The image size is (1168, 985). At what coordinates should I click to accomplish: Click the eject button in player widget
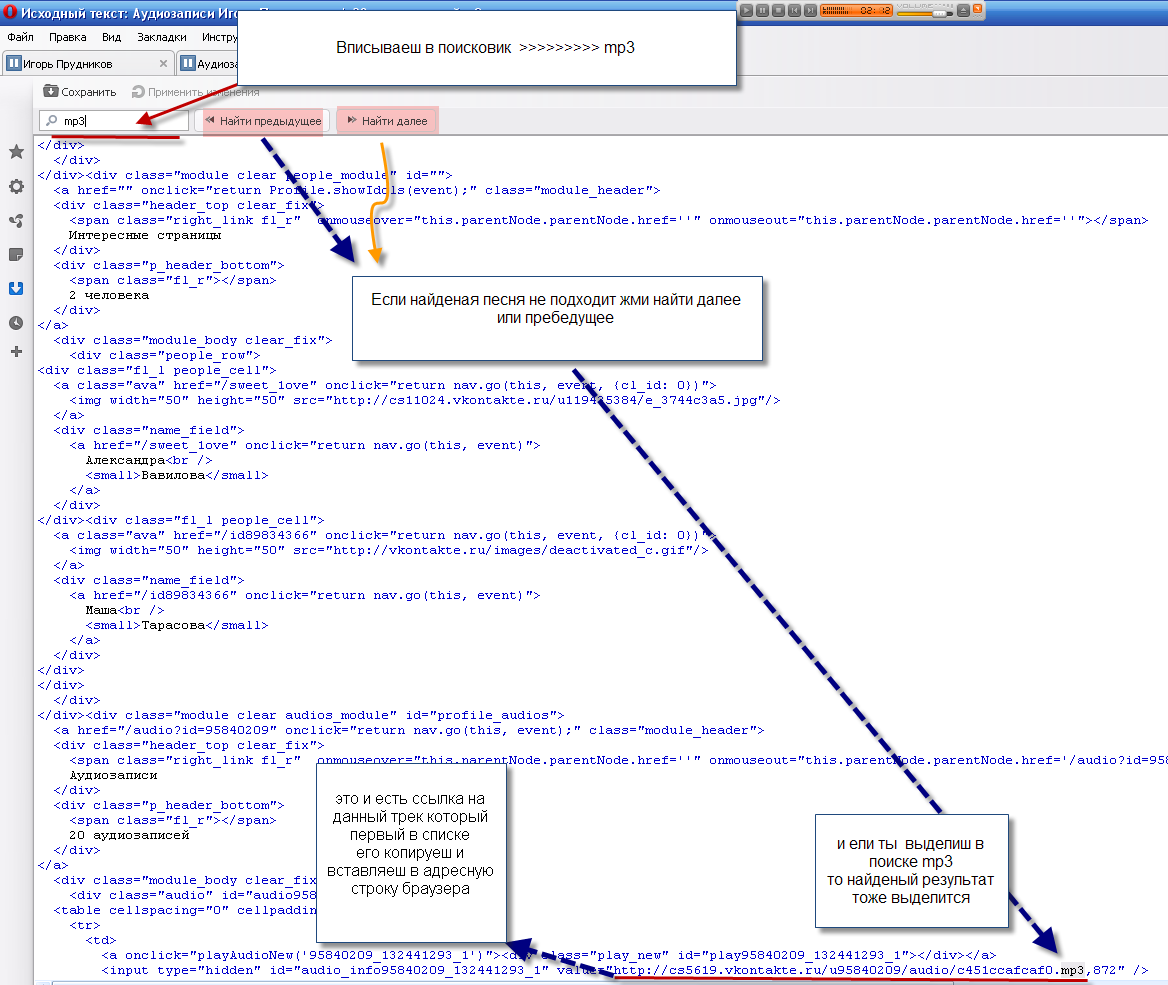tap(963, 10)
